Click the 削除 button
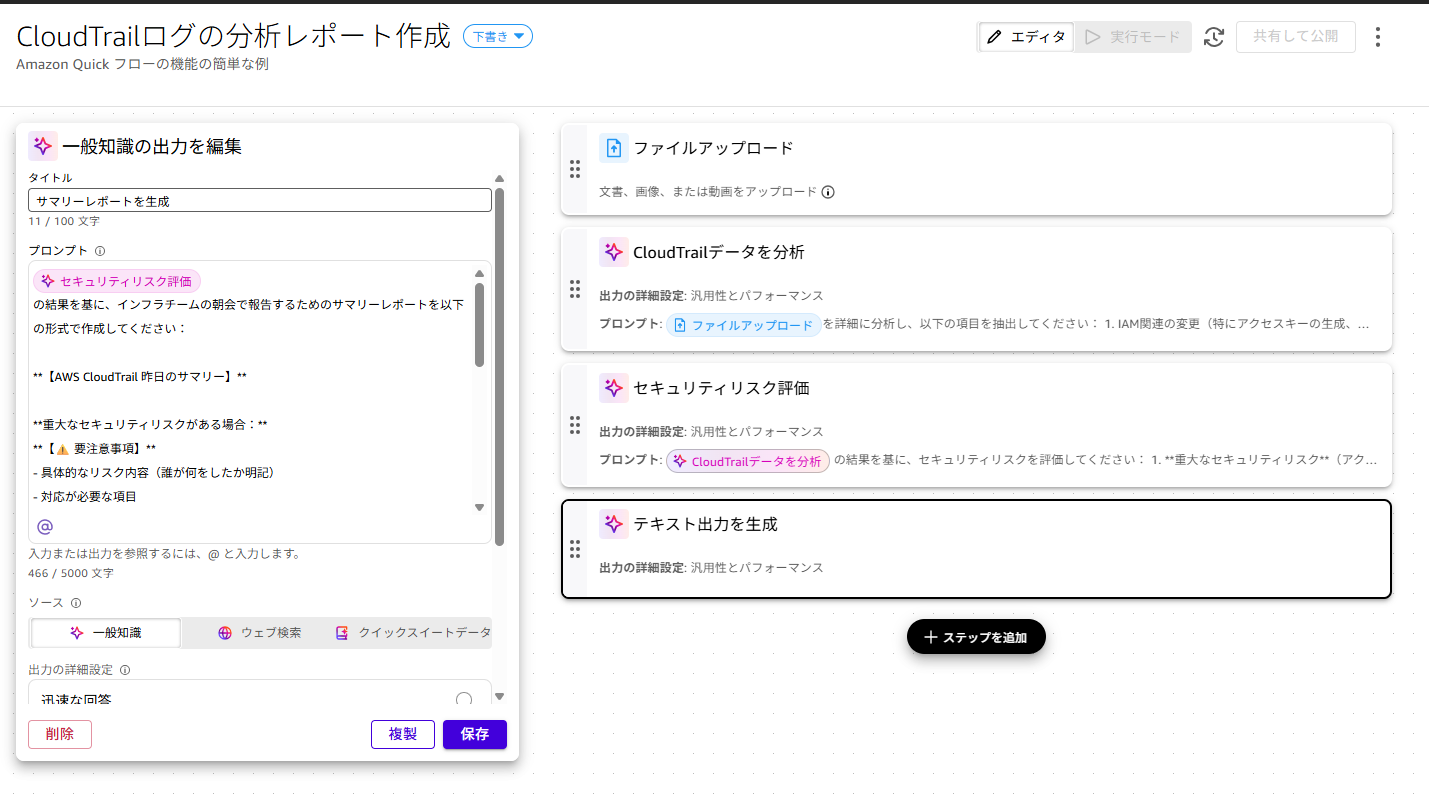Screen dimensions: 1429x808 [x=60, y=734]
